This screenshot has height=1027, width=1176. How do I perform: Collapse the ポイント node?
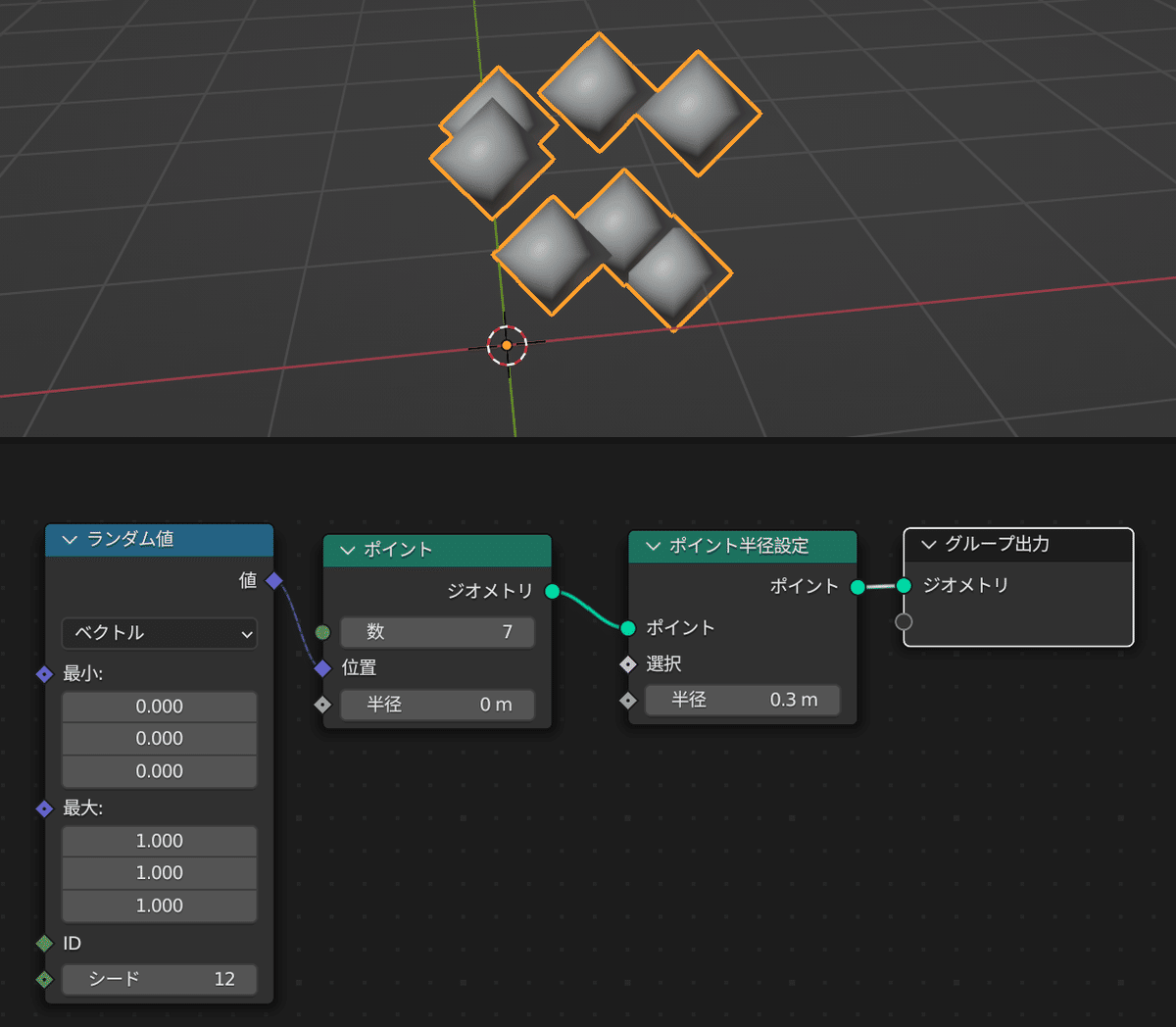[347, 551]
